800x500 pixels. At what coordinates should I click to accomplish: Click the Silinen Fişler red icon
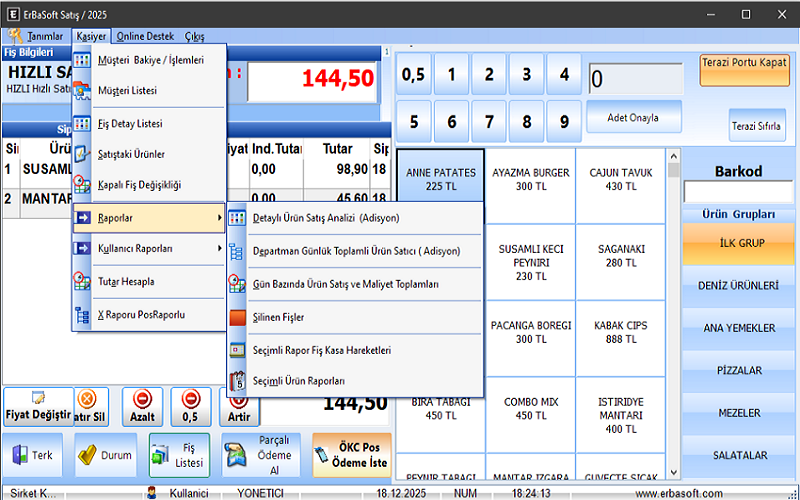click(x=238, y=317)
